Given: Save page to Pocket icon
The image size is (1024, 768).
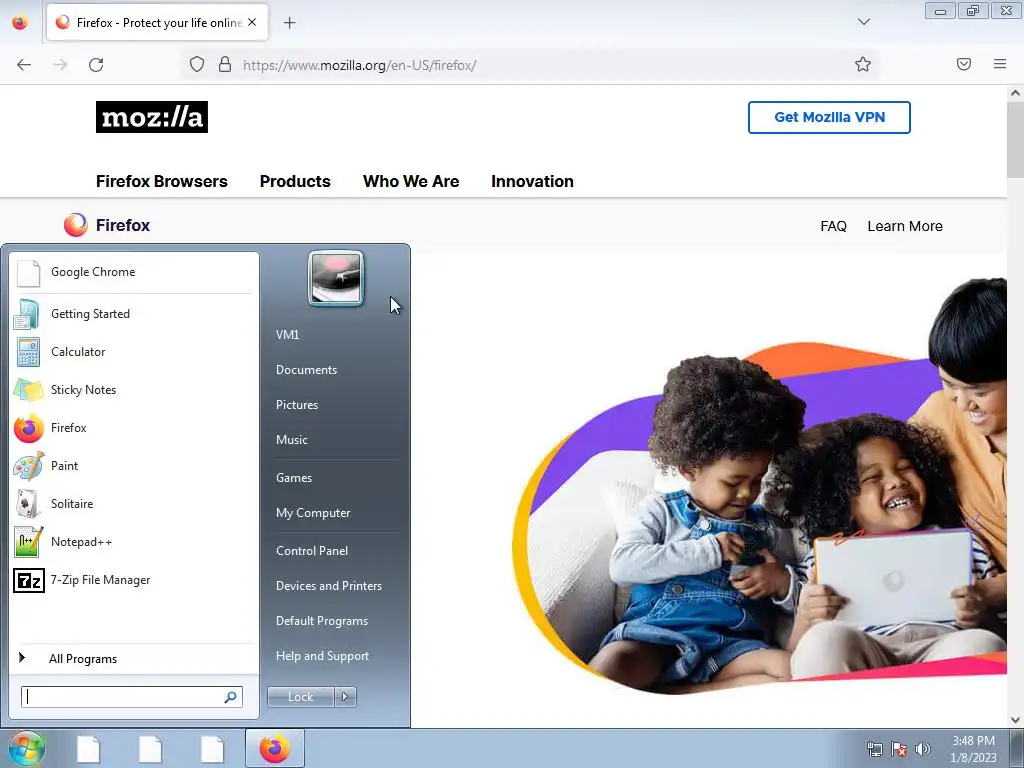Looking at the screenshot, I should [964, 64].
